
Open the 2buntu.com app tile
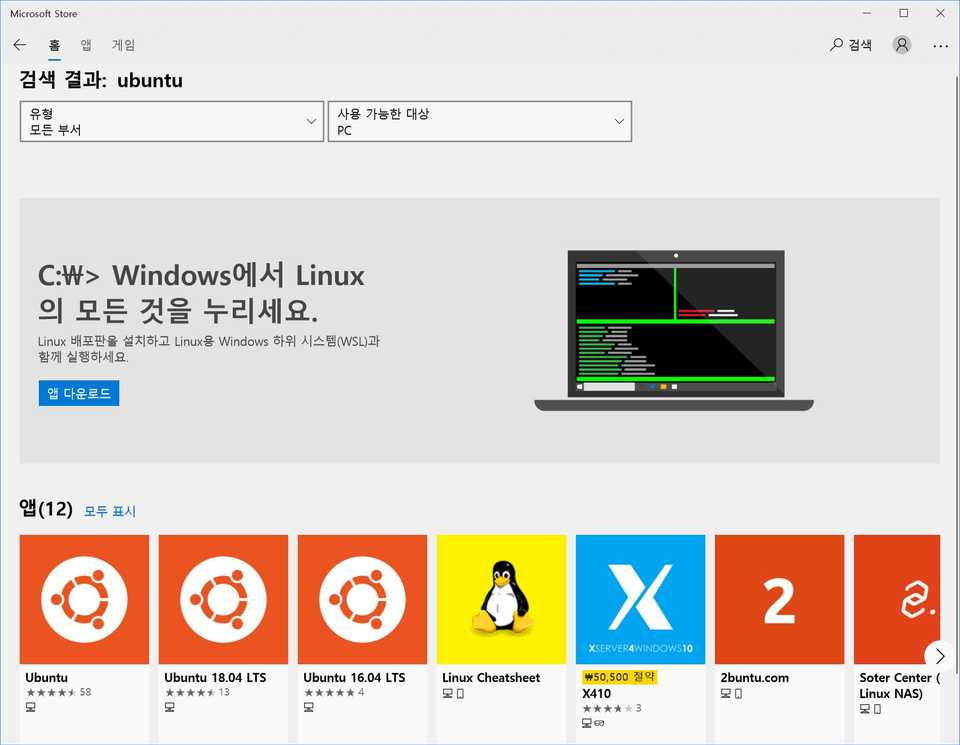click(x=779, y=598)
